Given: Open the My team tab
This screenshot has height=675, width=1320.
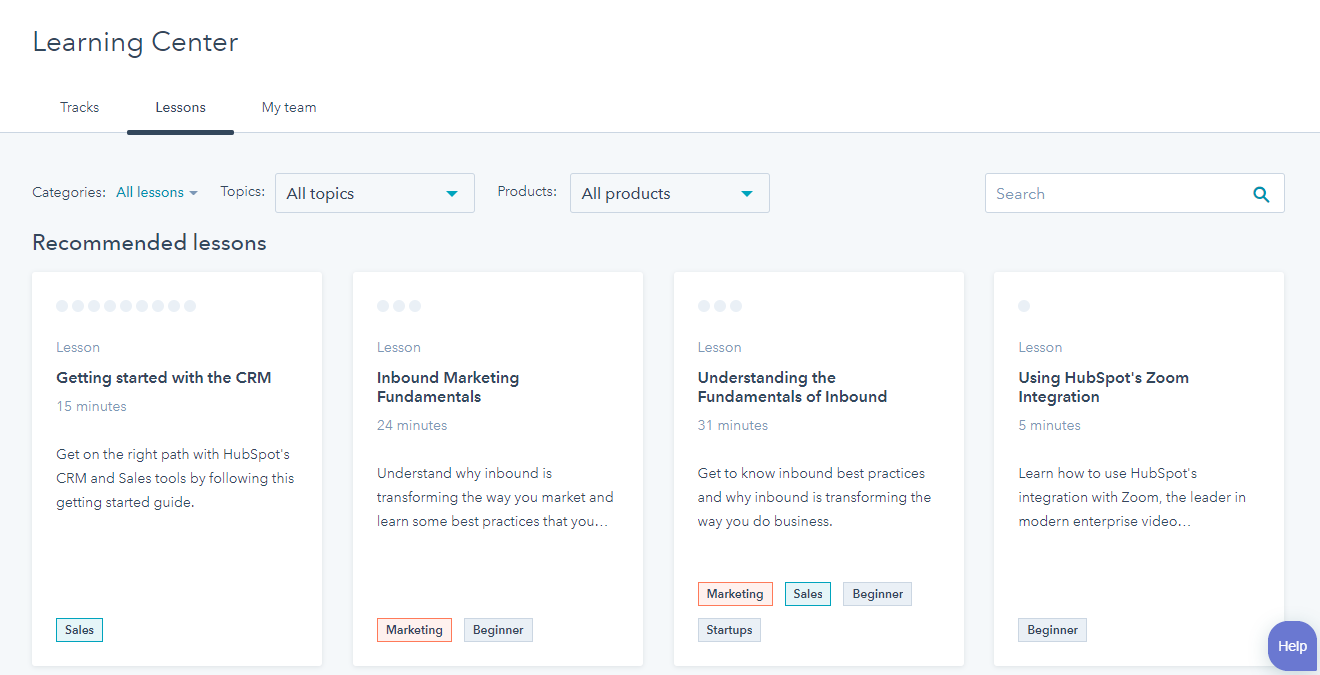Looking at the screenshot, I should click(x=289, y=107).
